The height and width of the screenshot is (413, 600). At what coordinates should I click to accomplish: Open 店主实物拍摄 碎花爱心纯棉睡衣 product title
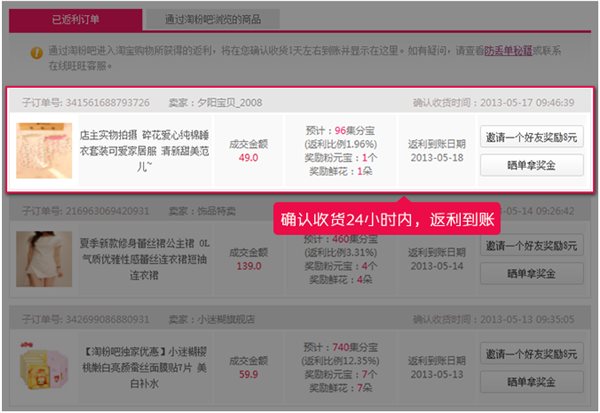pos(145,151)
